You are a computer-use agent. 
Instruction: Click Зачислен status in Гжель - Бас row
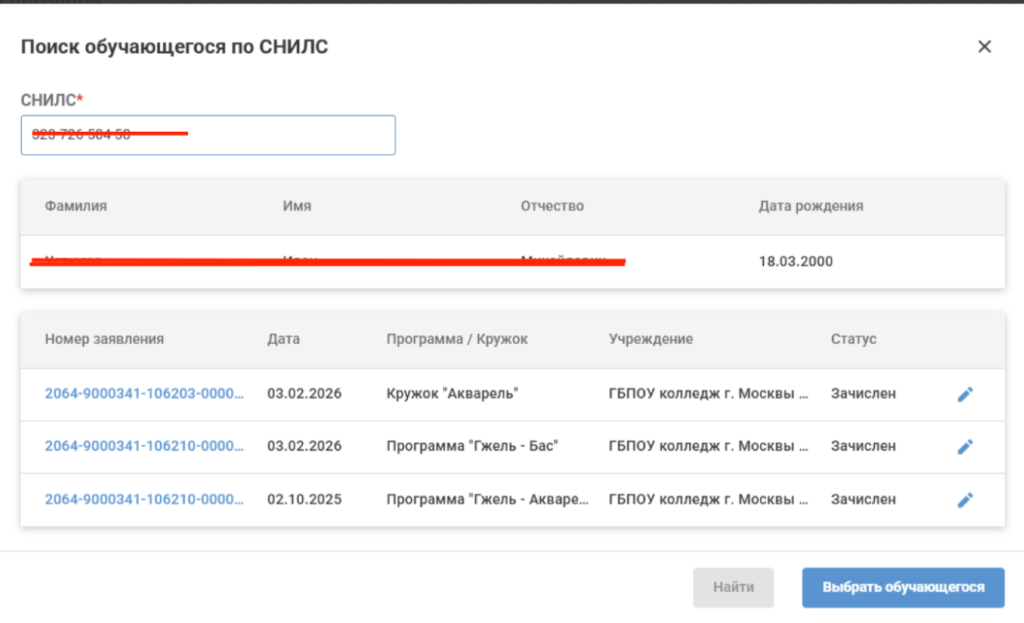(863, 445)
